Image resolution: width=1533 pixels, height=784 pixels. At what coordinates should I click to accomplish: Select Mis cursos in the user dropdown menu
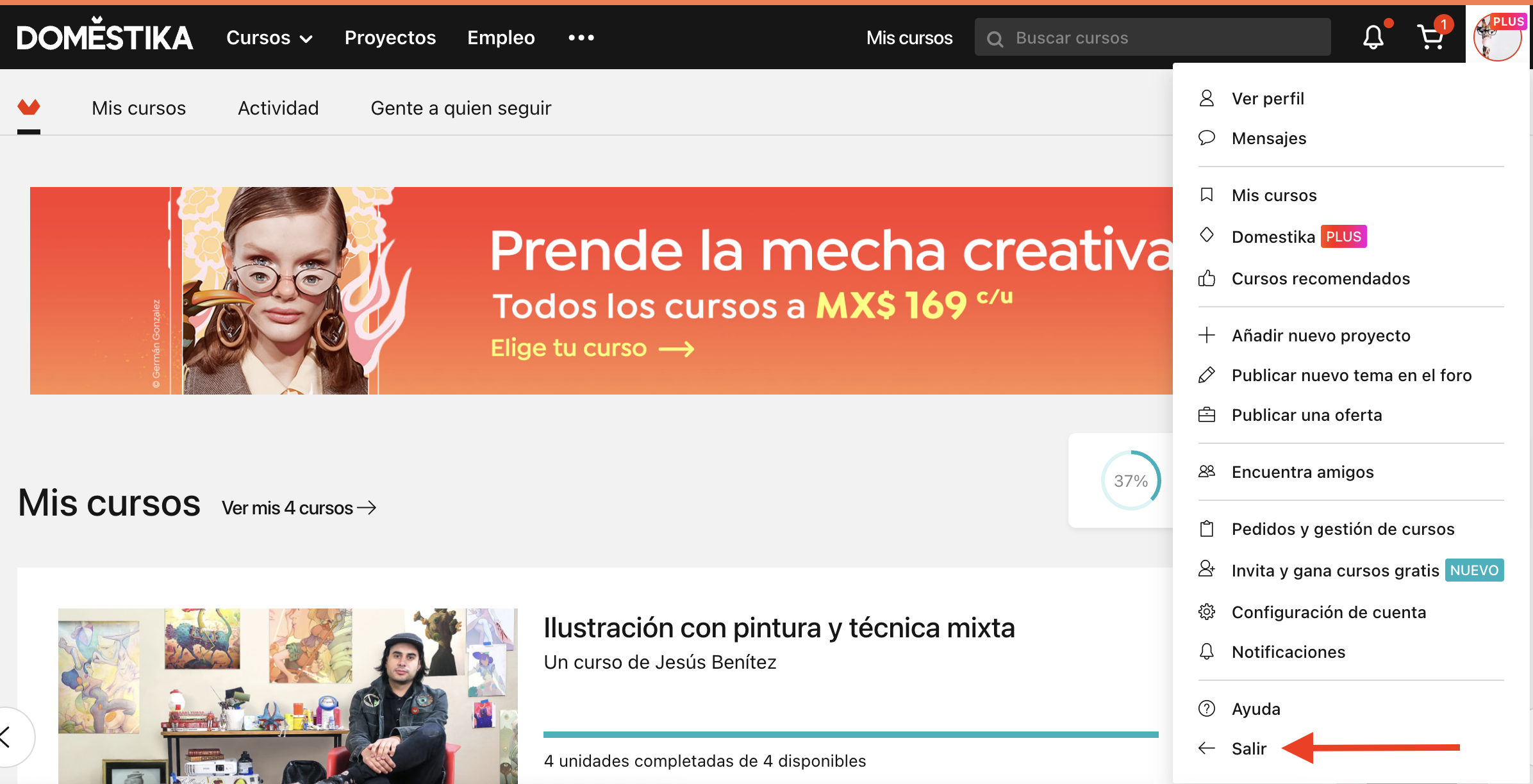point(1274,195)
